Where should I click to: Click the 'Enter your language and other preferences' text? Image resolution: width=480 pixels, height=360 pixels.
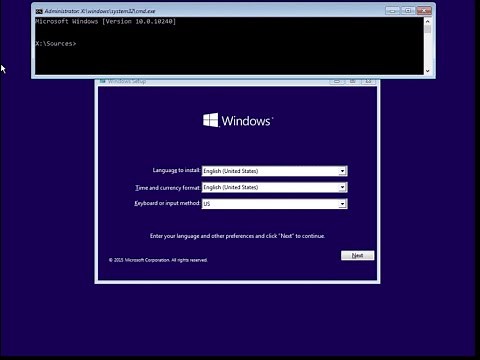[x=237, y=236]
